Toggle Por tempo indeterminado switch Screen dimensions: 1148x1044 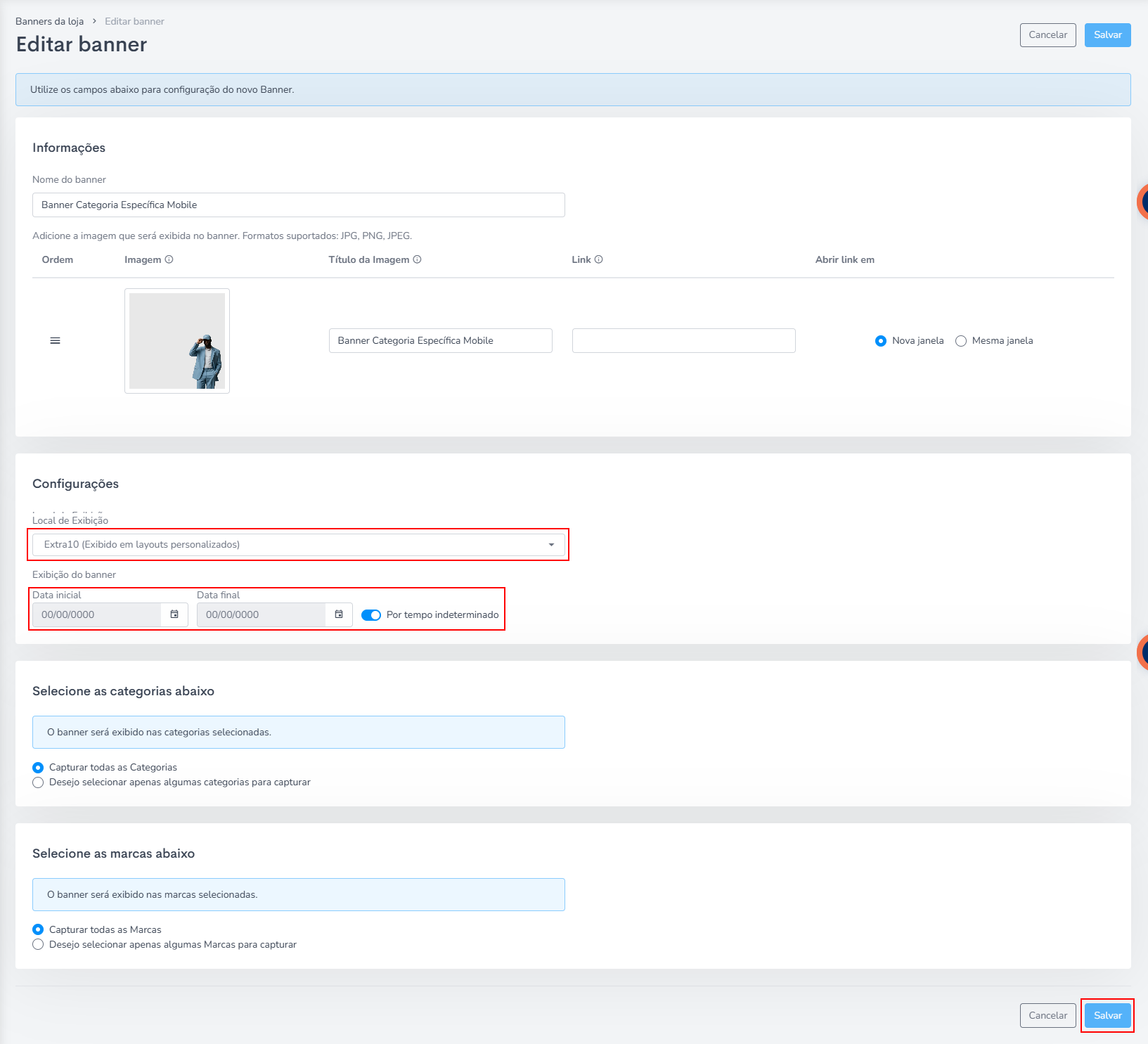tap(370, 615)
